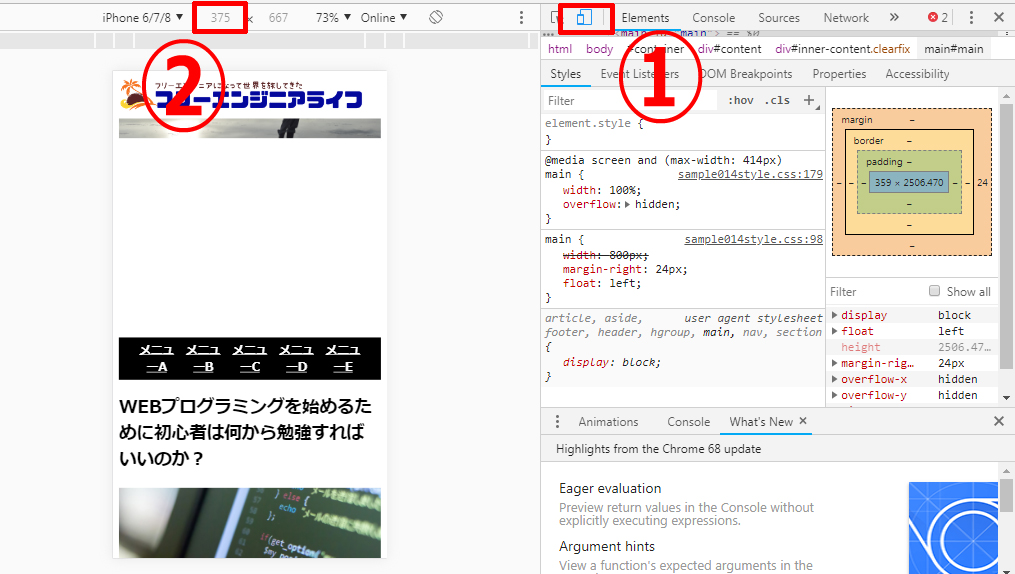Close the What's New drawer tab

(803, 422)
